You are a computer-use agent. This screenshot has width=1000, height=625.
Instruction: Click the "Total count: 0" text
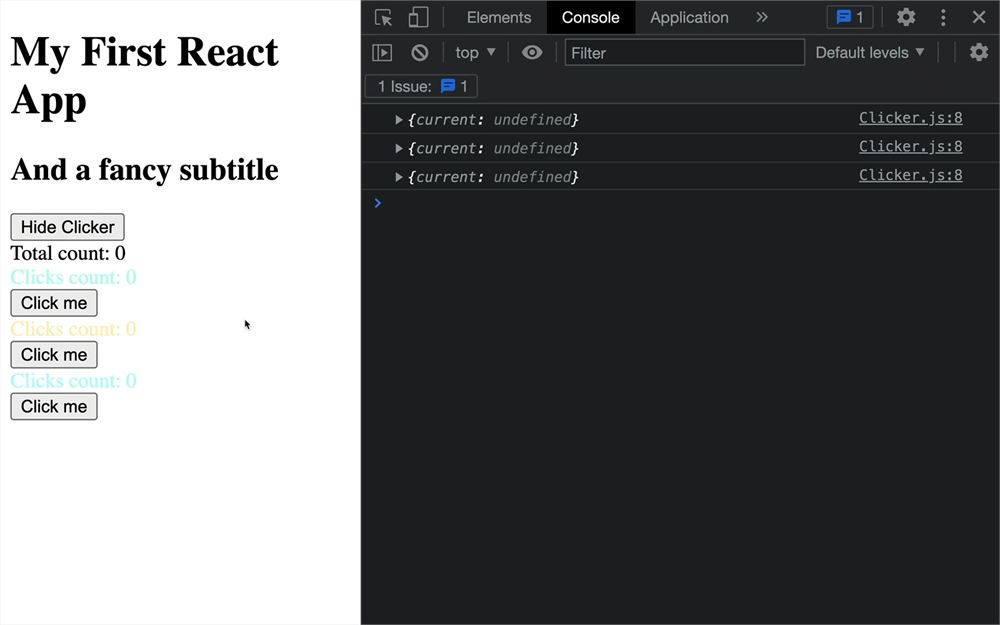click(x=68, y=253)
